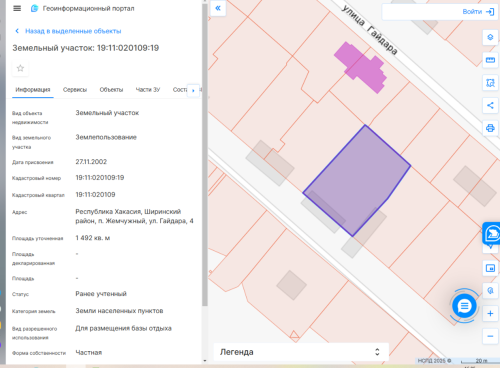Open the partially visible Сост tab
Viewport: 500px width, 368px height.
180,90
